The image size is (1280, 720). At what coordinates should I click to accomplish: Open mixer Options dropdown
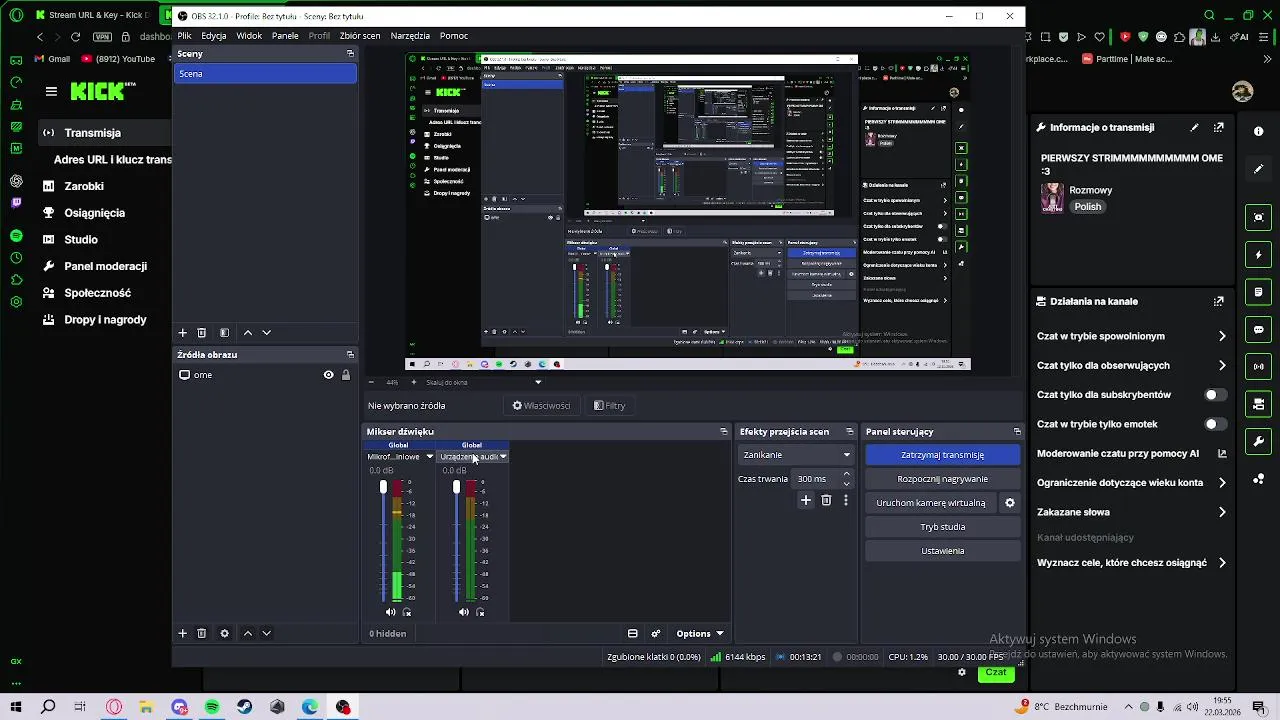click(699, 633)
